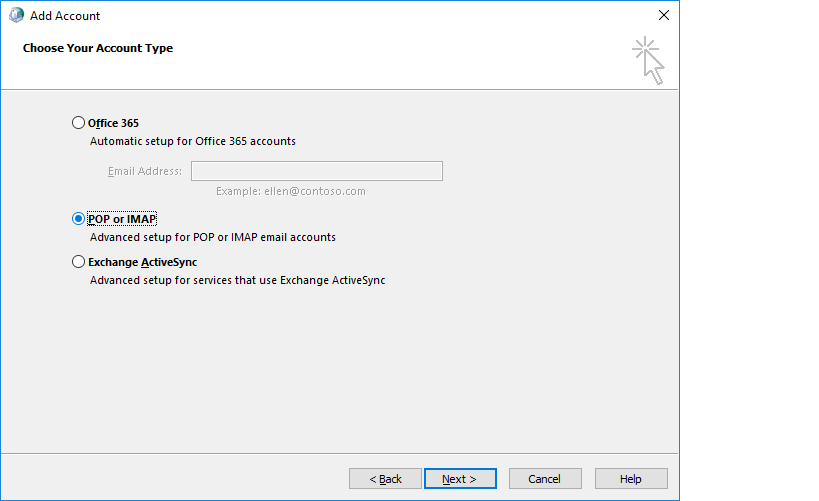Click the bold "Exchange ActiveSync" label text
Image resolution: width=819 pixels, height=501 pixels.
(x=142, y=262)
